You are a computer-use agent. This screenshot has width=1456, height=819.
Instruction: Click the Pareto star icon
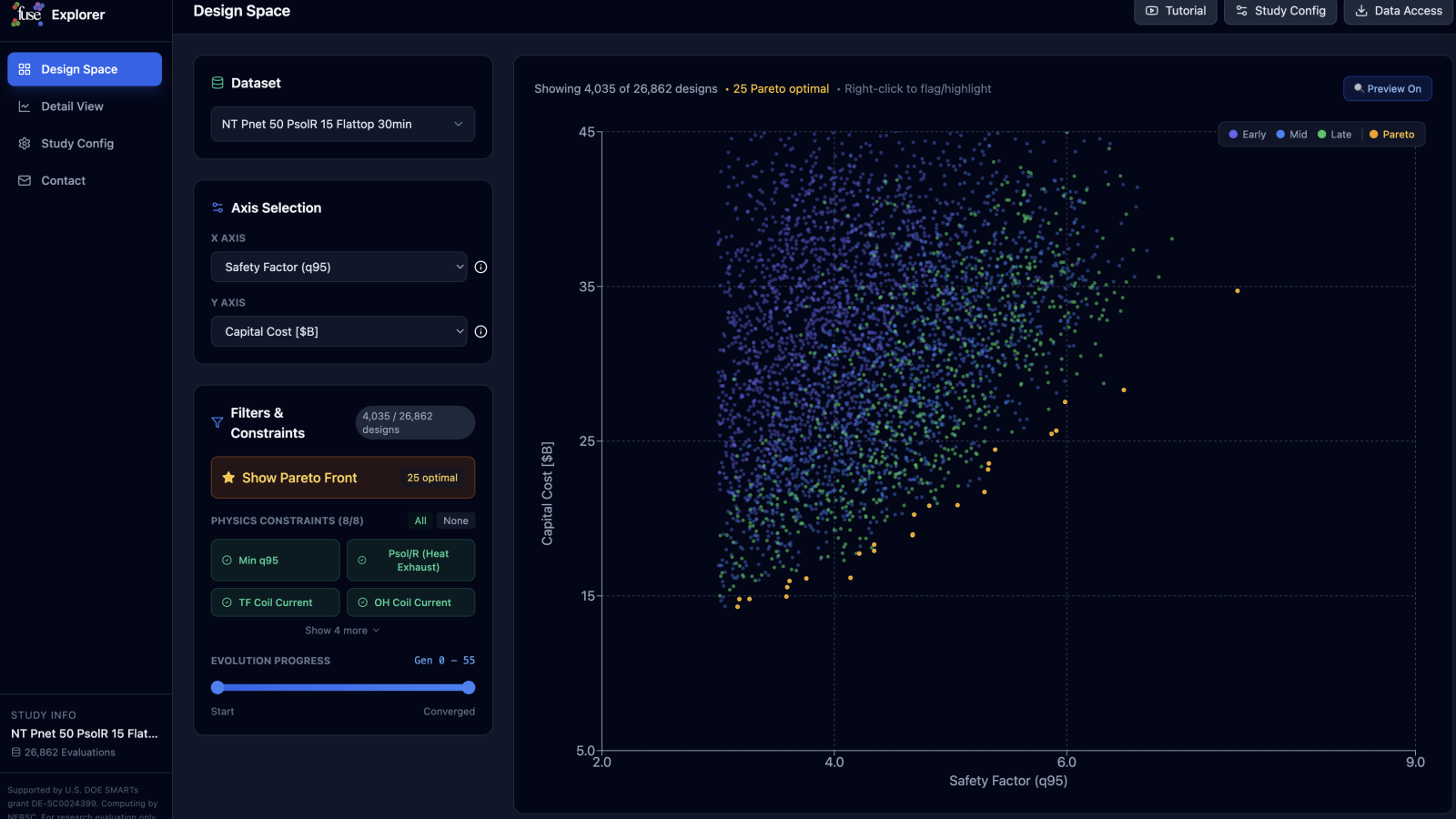pos(228,478)
